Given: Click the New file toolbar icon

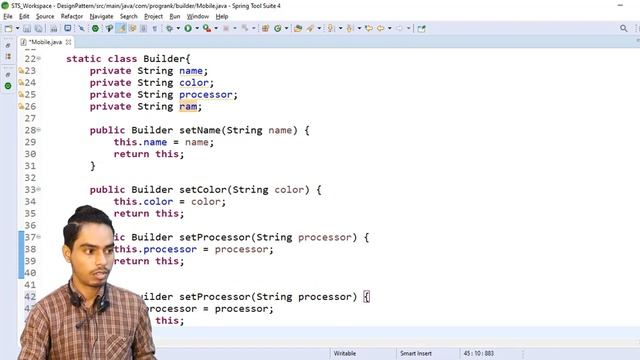Looking at the screenshot, I should [x=9, y=28].
